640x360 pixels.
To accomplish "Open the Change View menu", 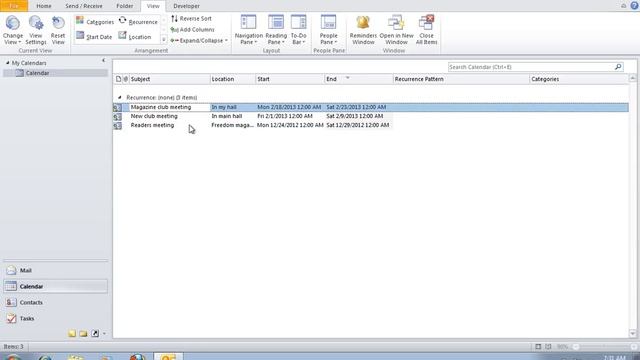I will [x=13, y=30].
